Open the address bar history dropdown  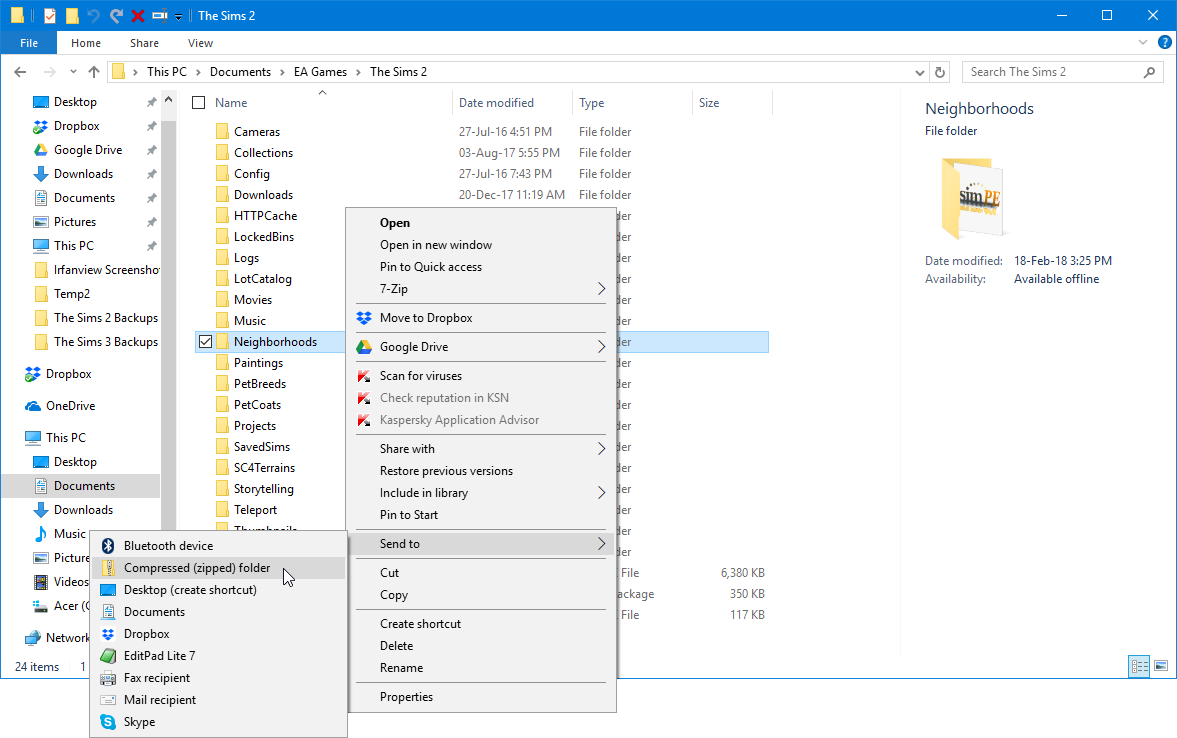(x=920, y=73)
